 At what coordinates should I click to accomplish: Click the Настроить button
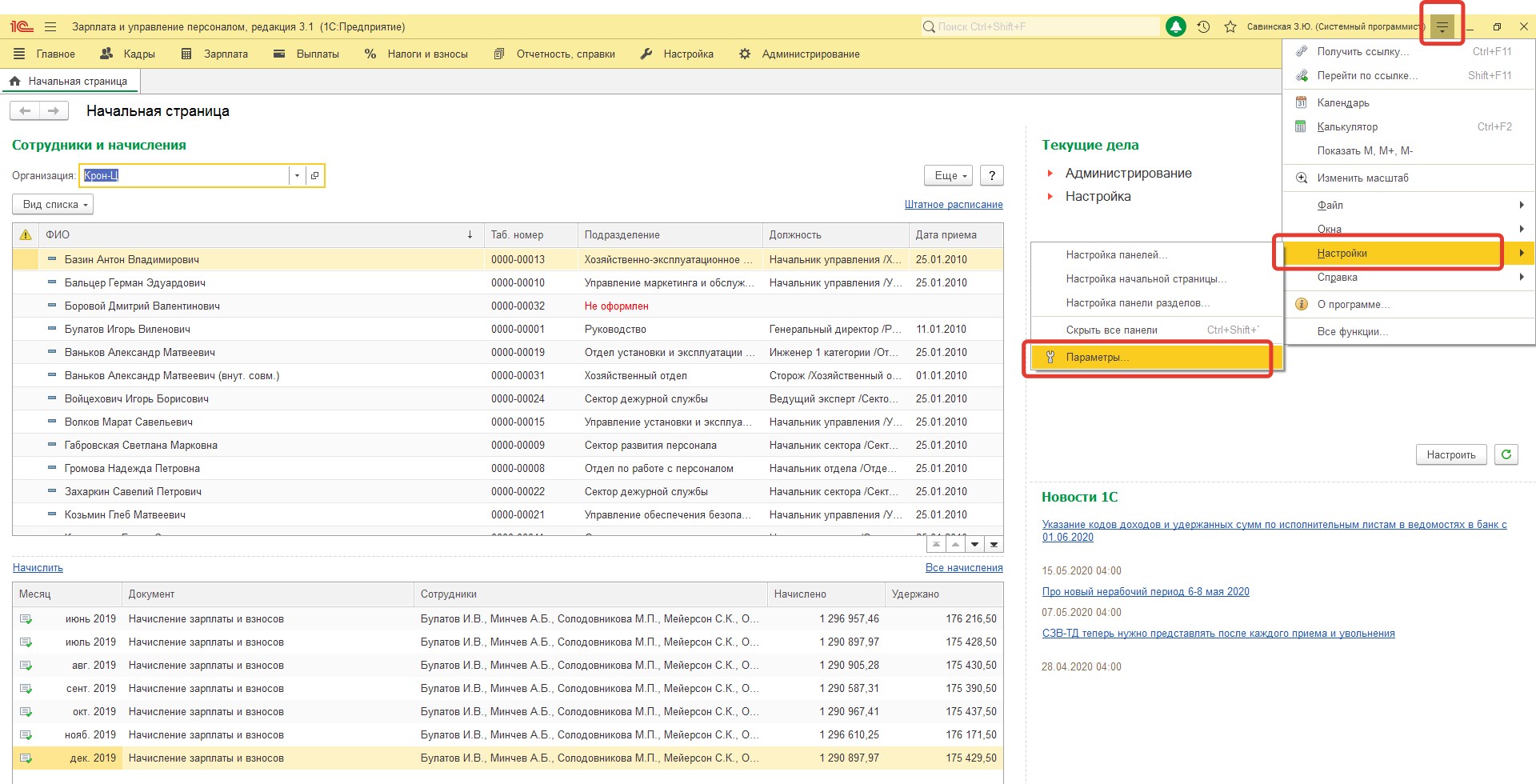pos(1451,454)
